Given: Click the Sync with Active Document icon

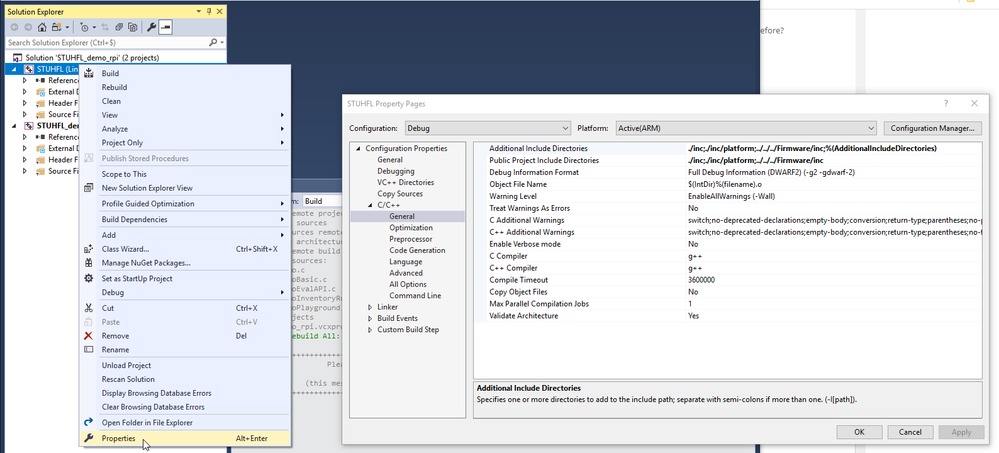Looking at the screenshot, I should [x=105, y=27].
